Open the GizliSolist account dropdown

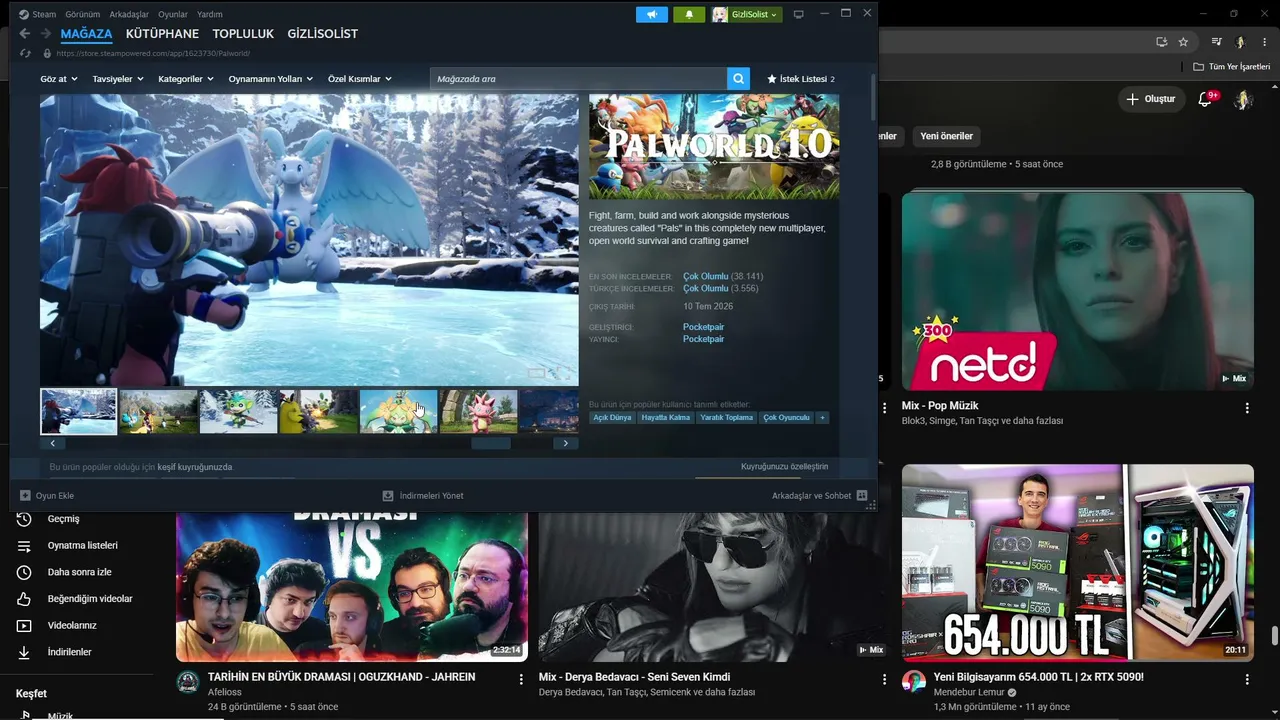tap(747, 14)
